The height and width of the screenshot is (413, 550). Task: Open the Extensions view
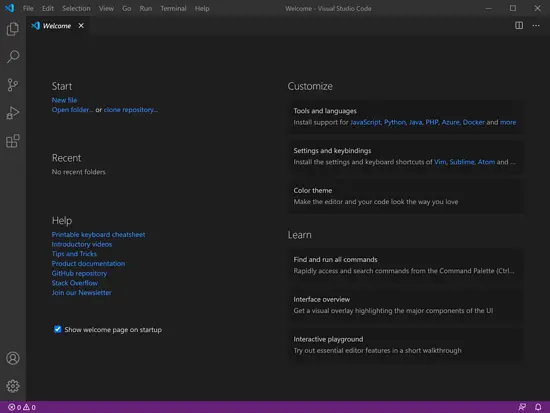[x=13, y=141]
